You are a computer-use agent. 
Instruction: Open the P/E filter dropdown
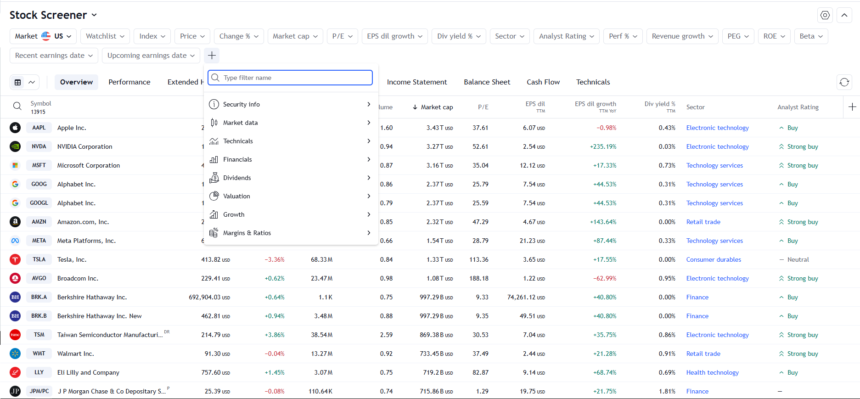click(343, 36)
